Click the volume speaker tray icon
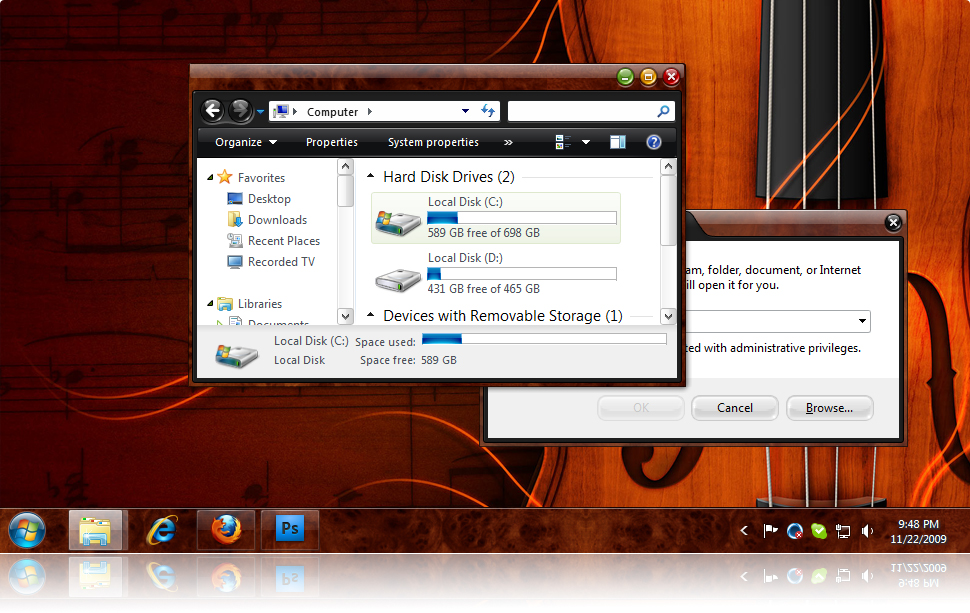The width and height of the screenshot is (970, 613). [x=867, y=531]
